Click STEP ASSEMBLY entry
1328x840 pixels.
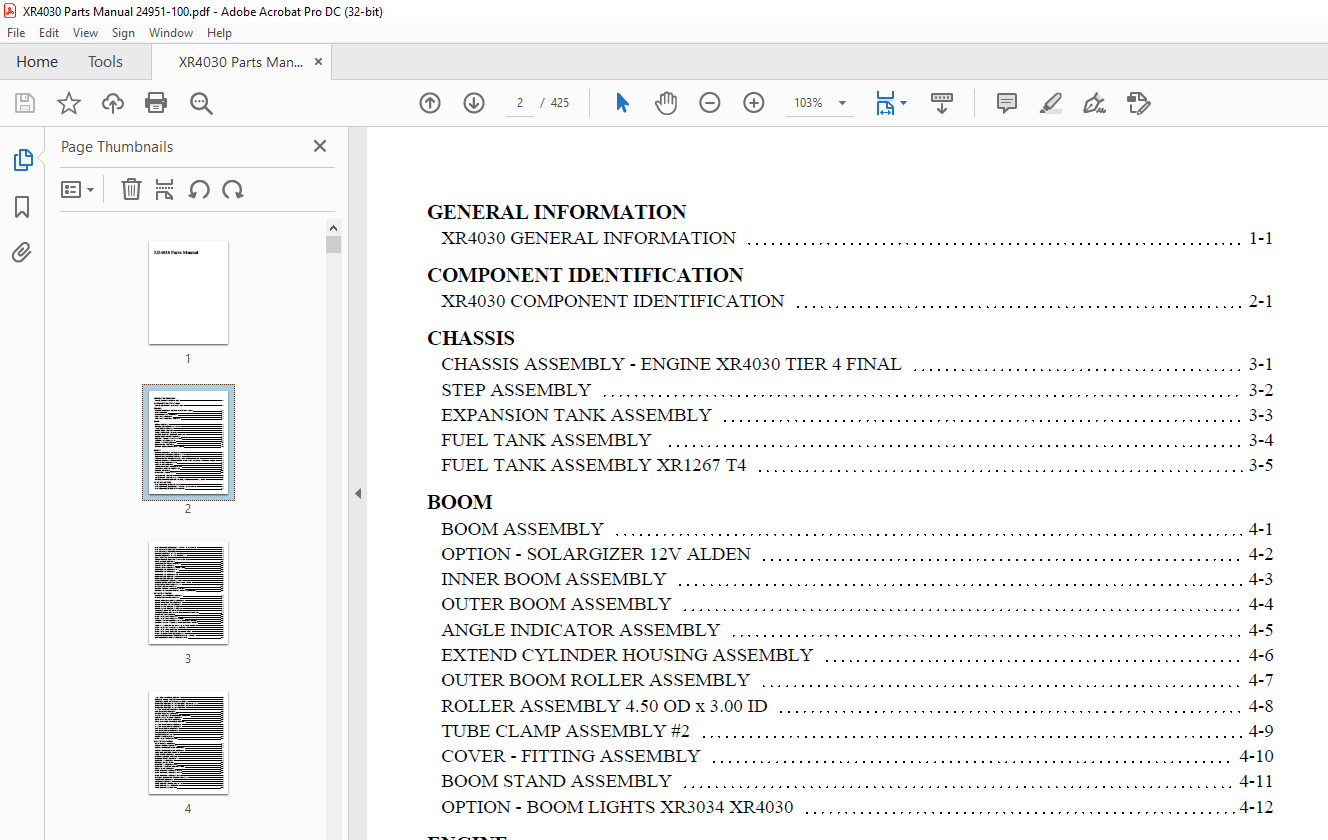click(516, 390)
